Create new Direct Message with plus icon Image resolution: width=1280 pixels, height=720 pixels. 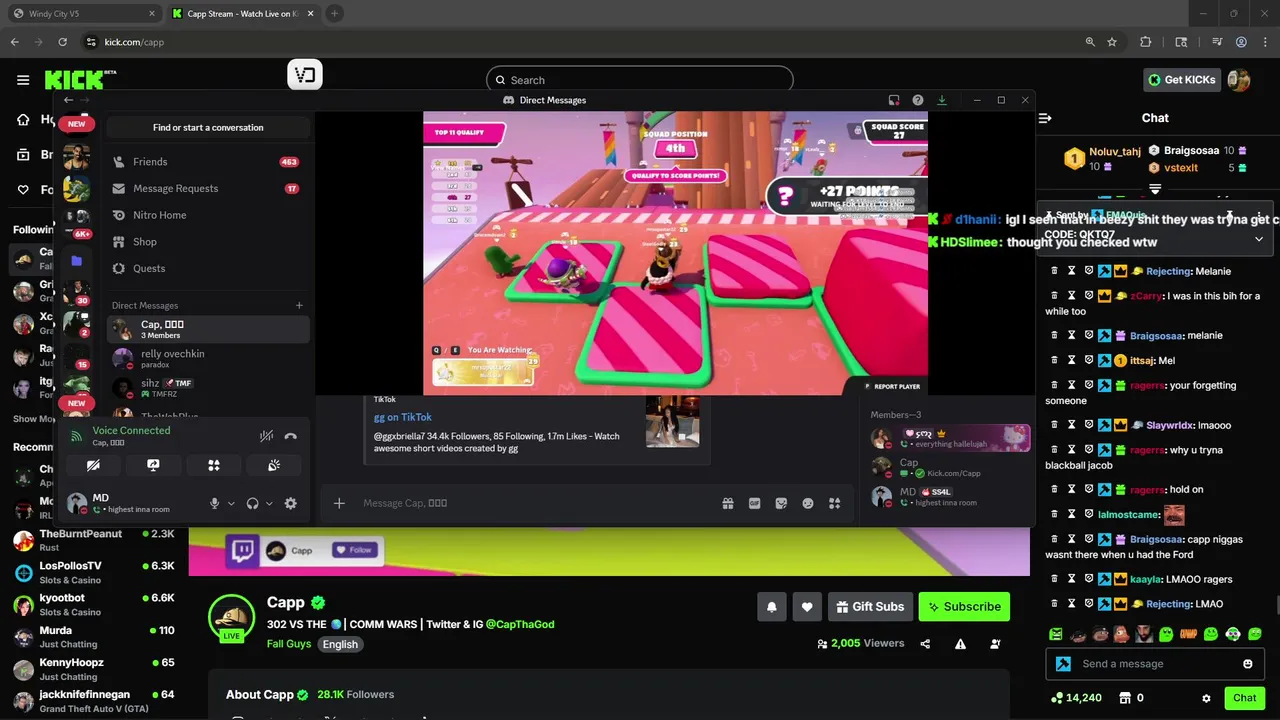(299, 305)
